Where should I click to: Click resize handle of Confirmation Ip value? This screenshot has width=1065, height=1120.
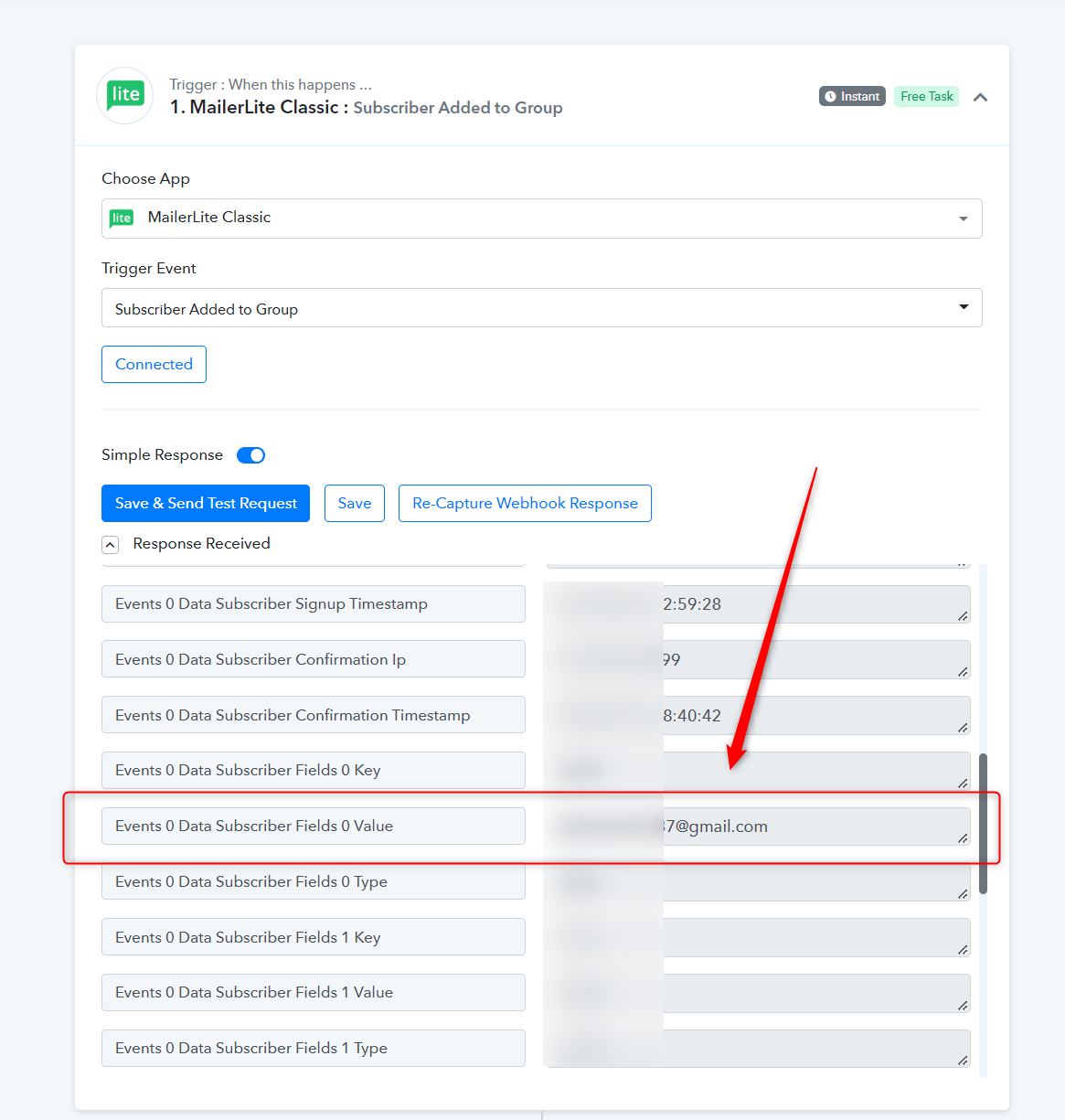963,672
